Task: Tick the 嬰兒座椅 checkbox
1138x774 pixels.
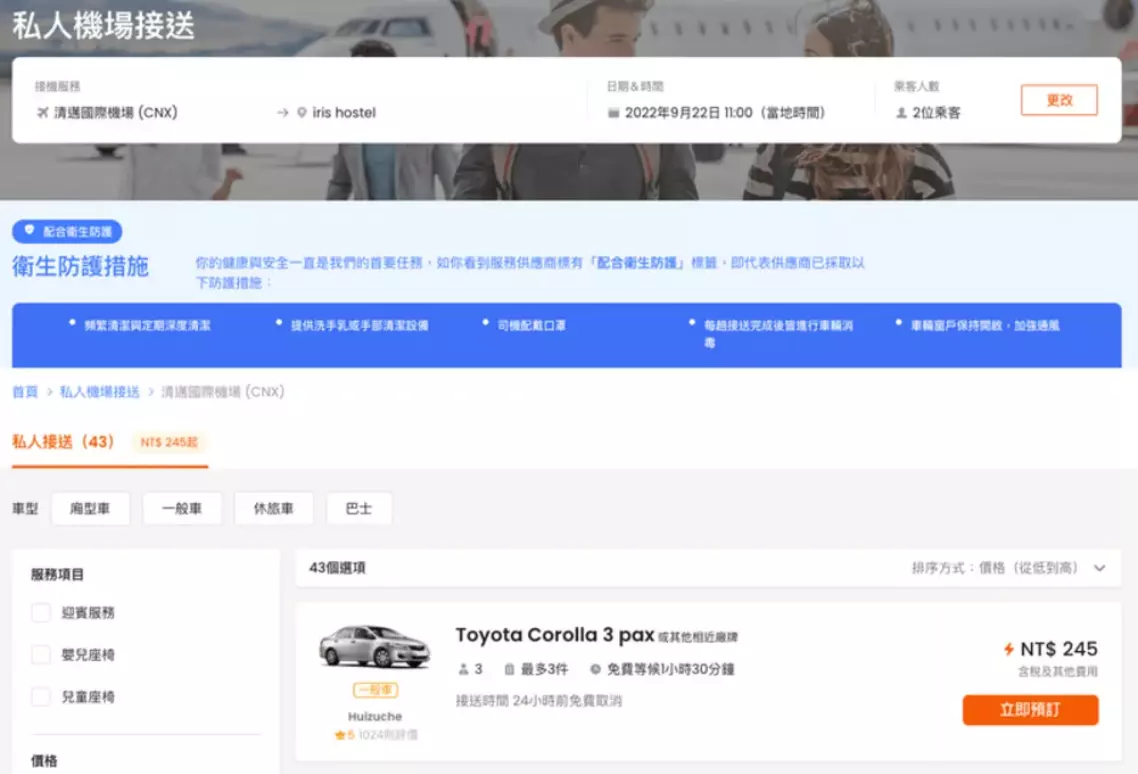Action: point(41,655)
